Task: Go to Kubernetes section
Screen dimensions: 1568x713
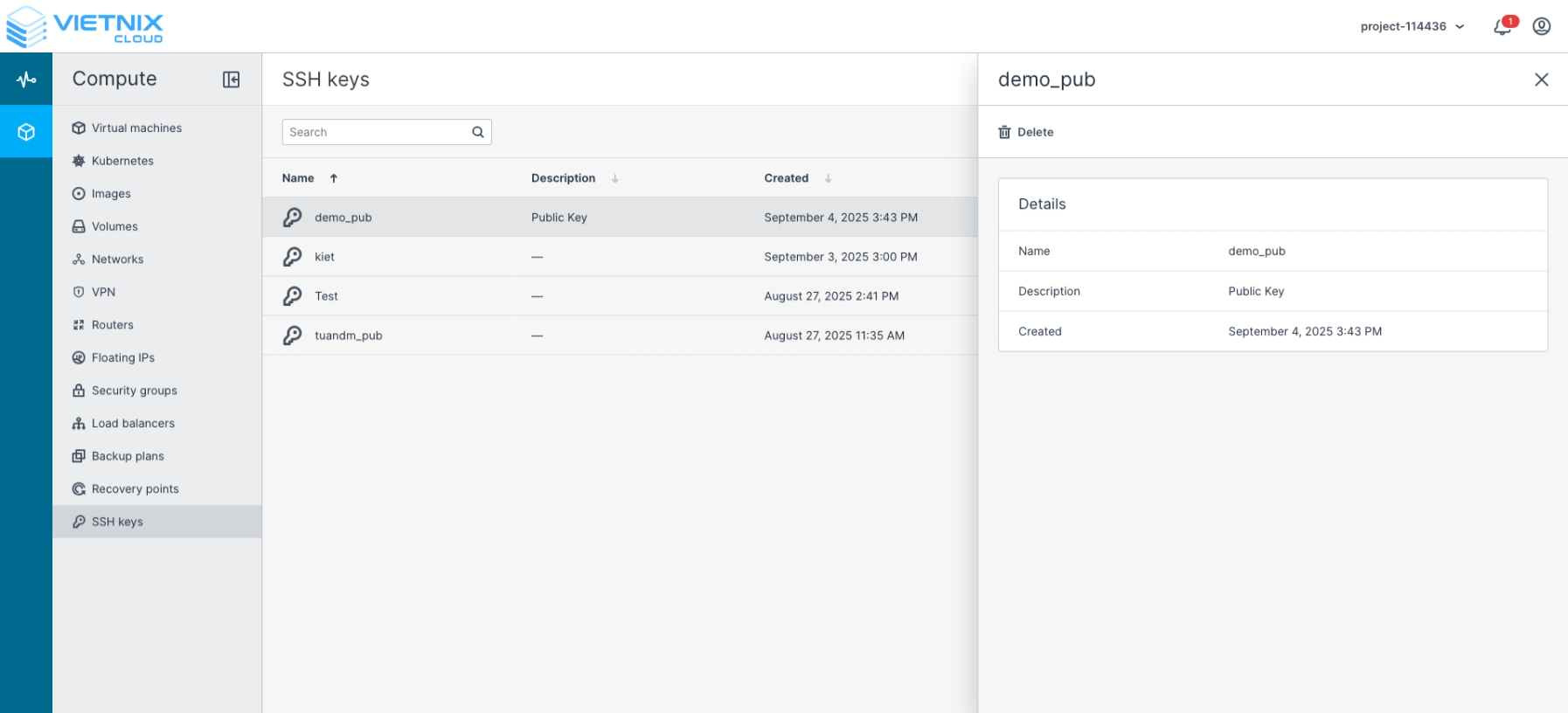Action: point(122,161)
